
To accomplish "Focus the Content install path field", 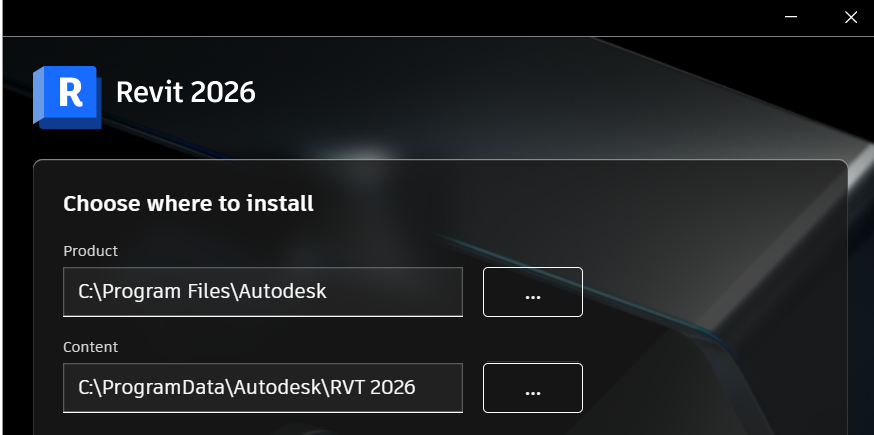I will click(x=263, y=388).
